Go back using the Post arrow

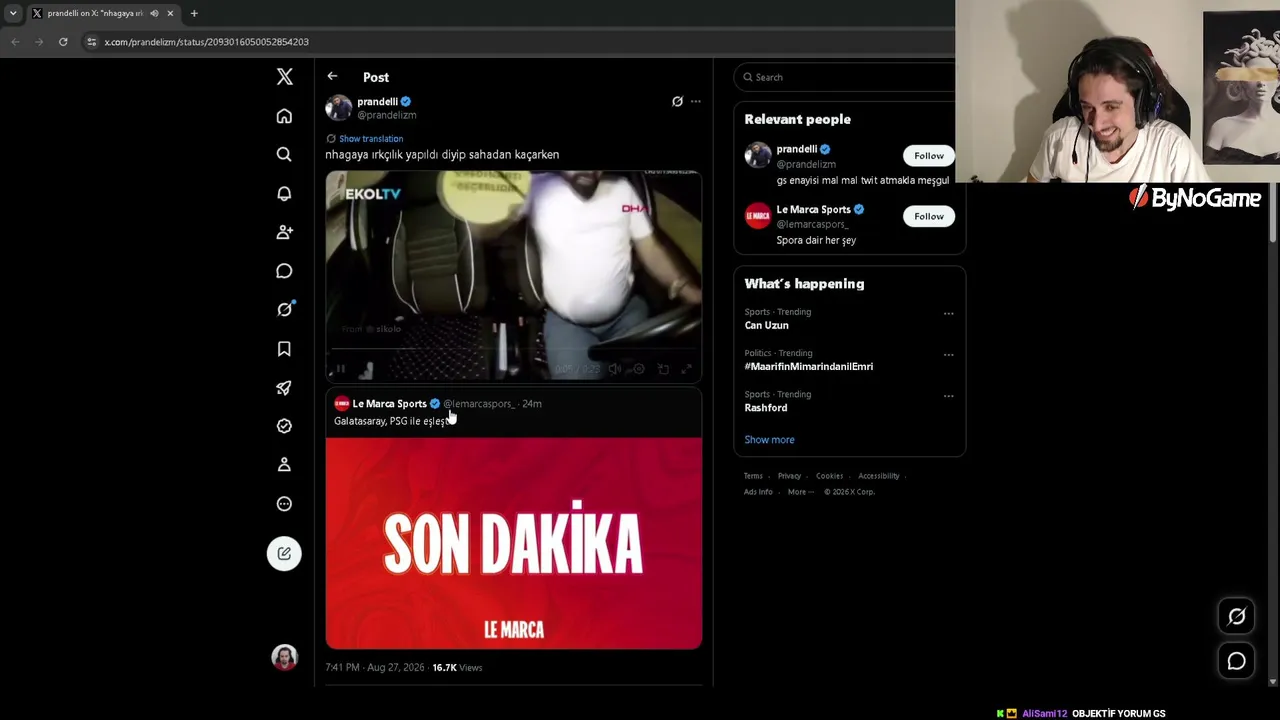[x=332, y=76]
